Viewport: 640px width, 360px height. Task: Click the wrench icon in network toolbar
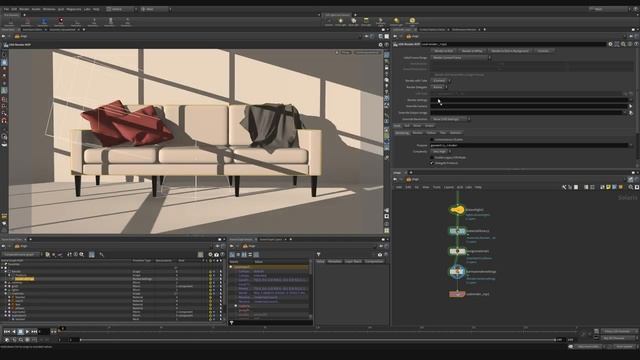tap(564, 187)
